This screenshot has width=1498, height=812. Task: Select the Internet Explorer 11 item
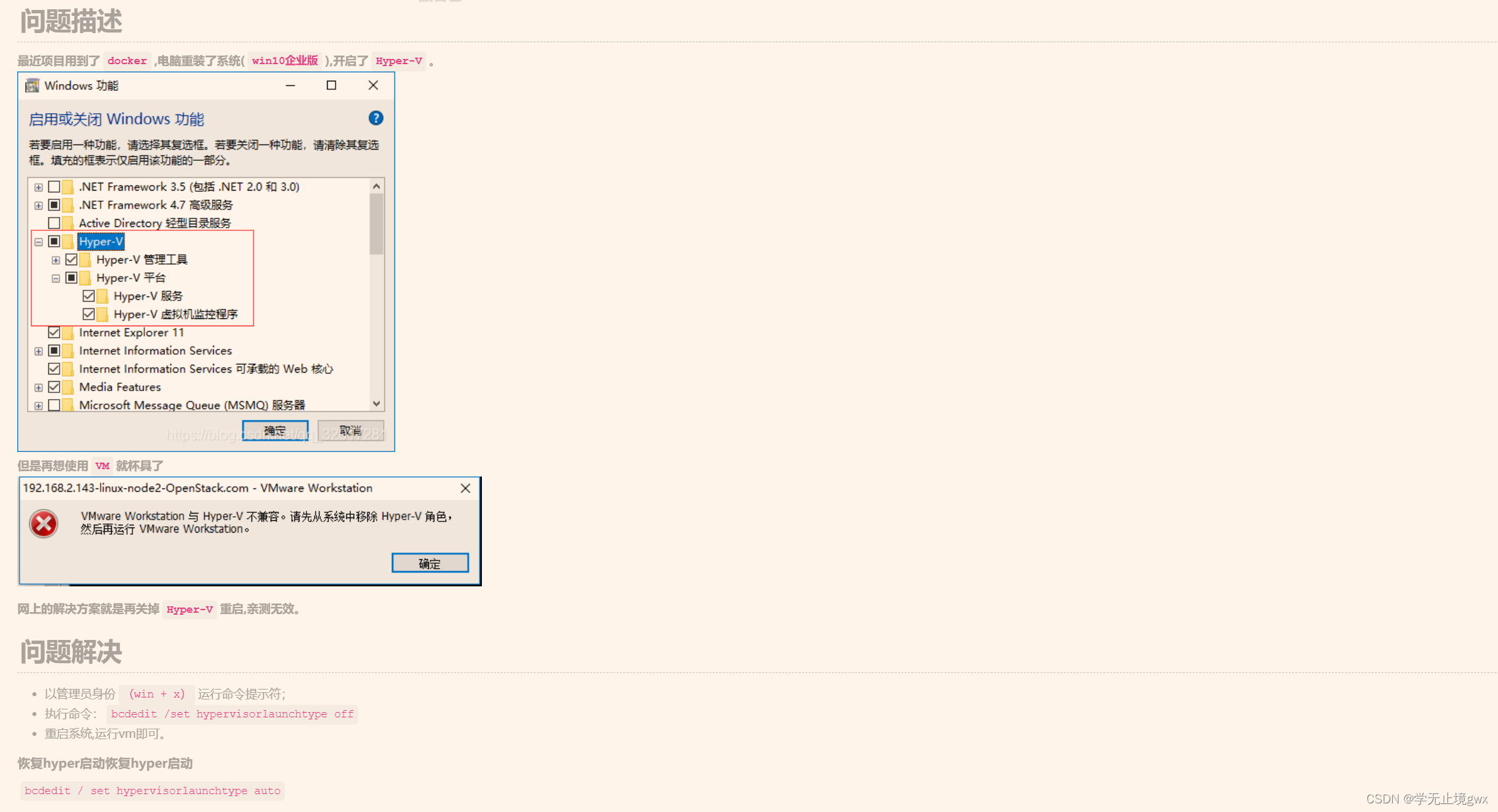pos(131,332)
